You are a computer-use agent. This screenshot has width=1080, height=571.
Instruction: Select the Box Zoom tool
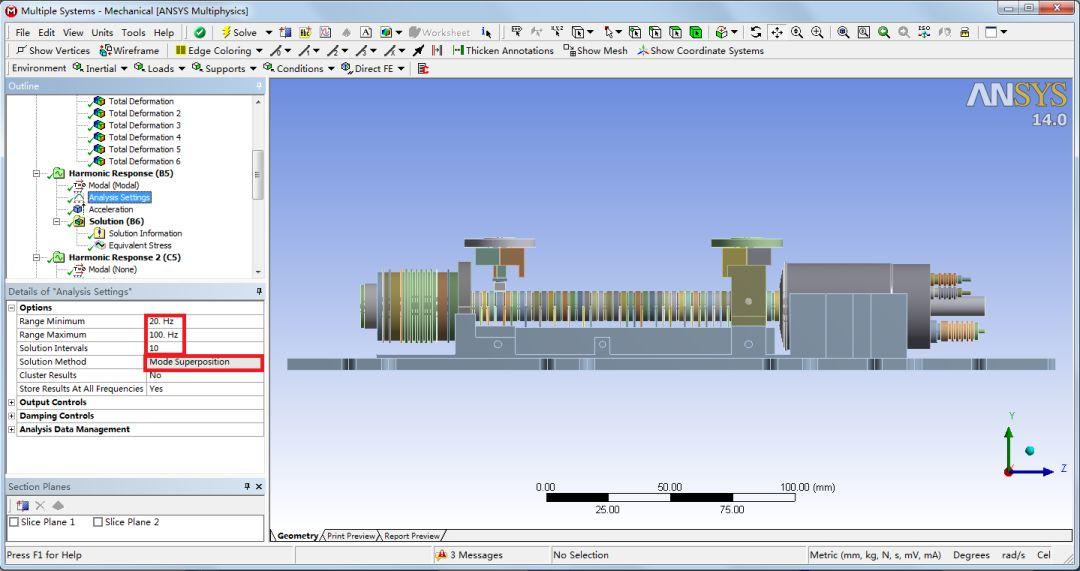(817, 32)
